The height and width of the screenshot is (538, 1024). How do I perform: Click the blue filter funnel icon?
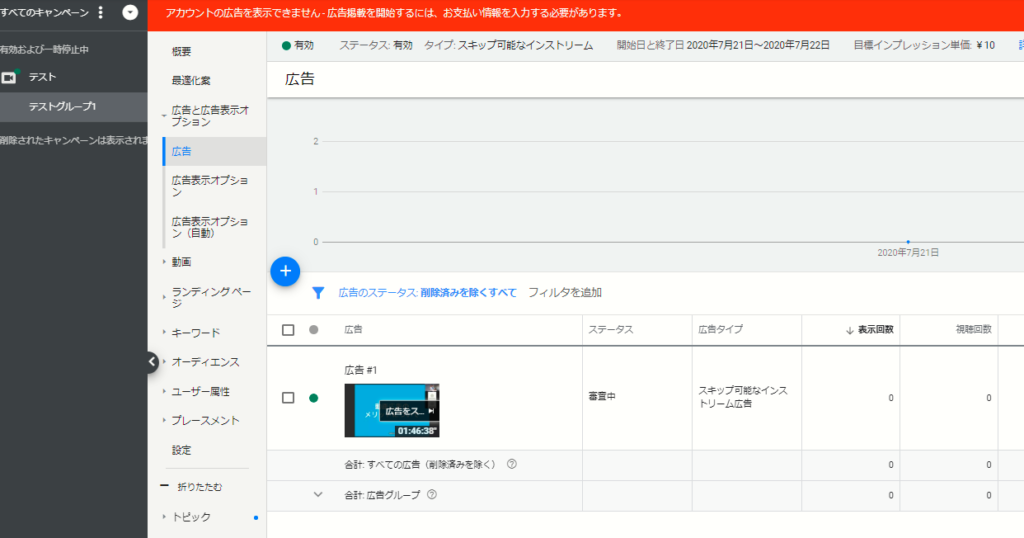[318, 293]
